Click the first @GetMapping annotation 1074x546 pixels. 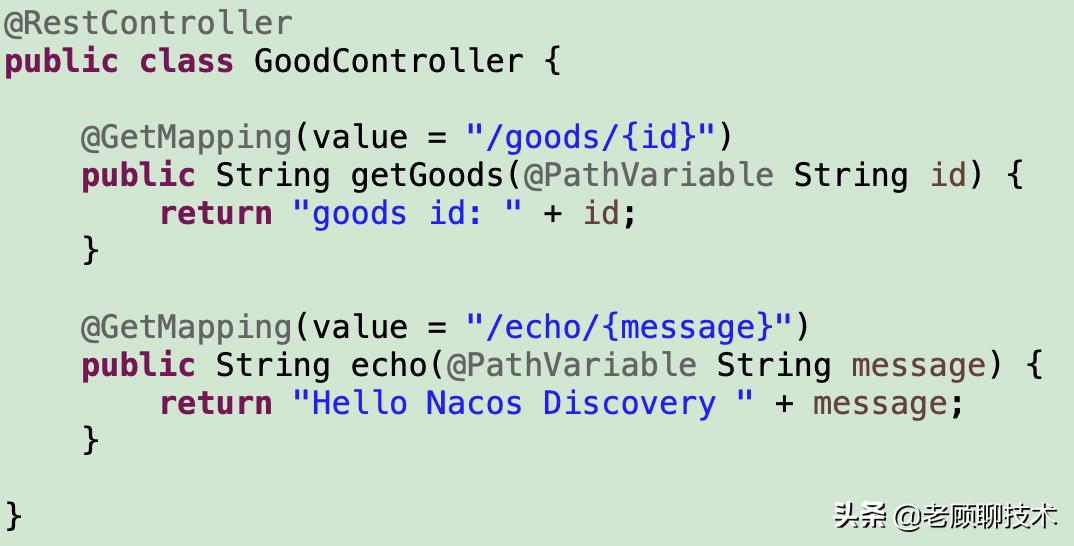click(x=186, y=136)
